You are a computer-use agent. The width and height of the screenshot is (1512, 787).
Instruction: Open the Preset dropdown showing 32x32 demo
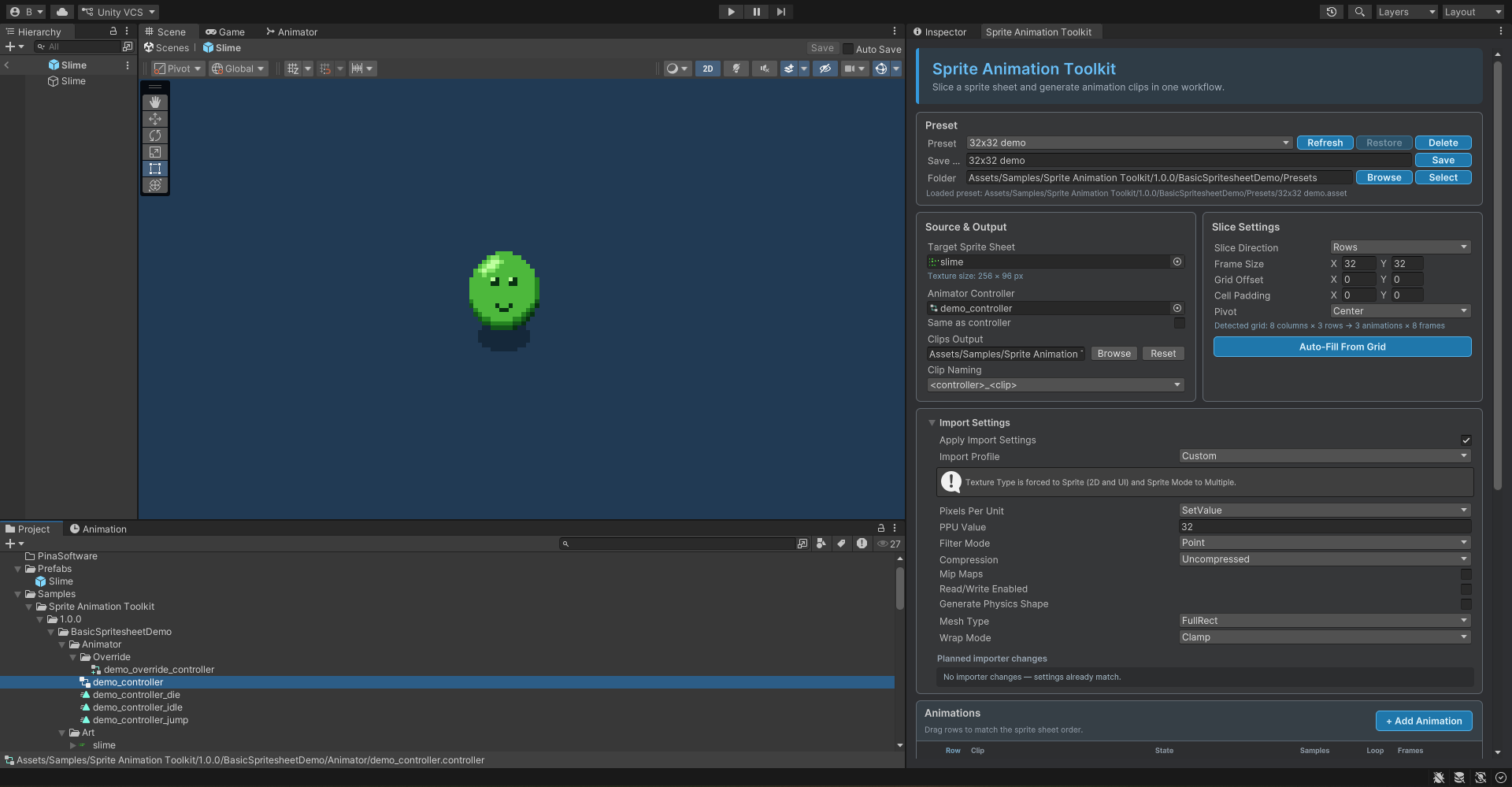pos(1129,143)
